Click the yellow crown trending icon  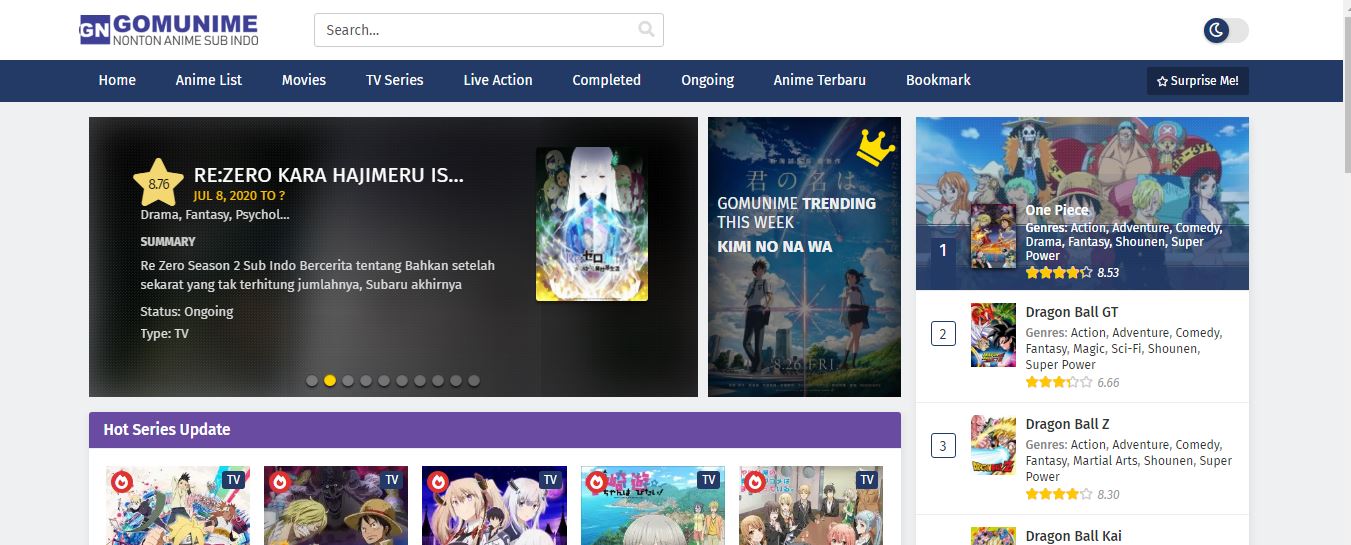tap(875, 148)
